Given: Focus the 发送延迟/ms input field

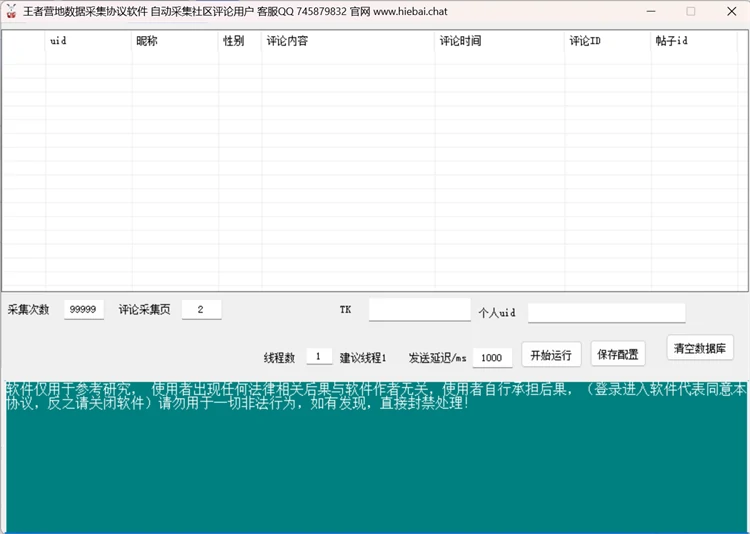Looking at the screenshot, I should tap(492, 357).
